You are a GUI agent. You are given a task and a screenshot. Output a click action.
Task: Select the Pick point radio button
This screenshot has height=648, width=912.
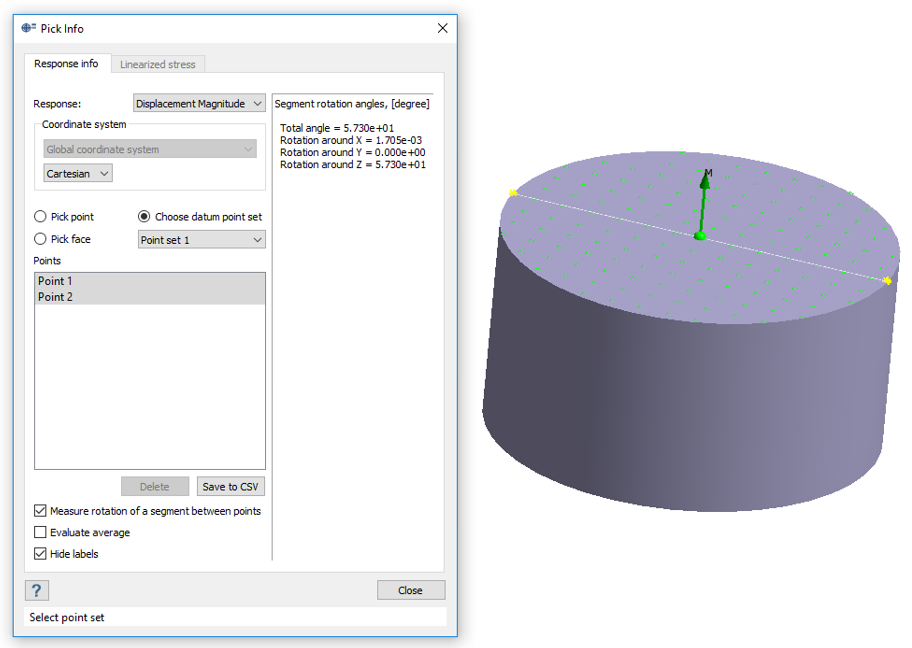pos(41,217)
